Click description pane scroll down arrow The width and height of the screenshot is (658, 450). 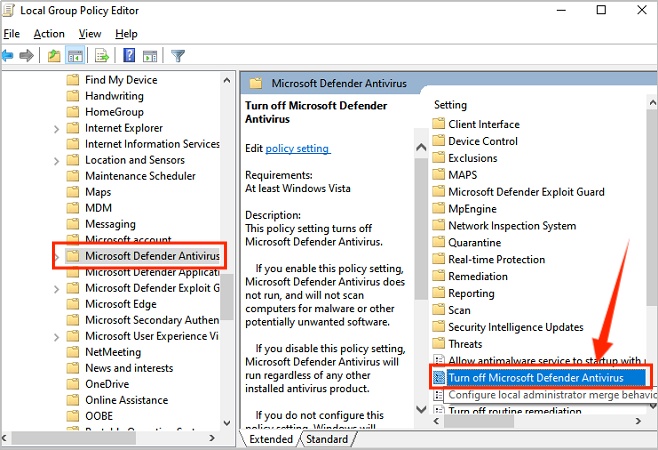point(421,408)
